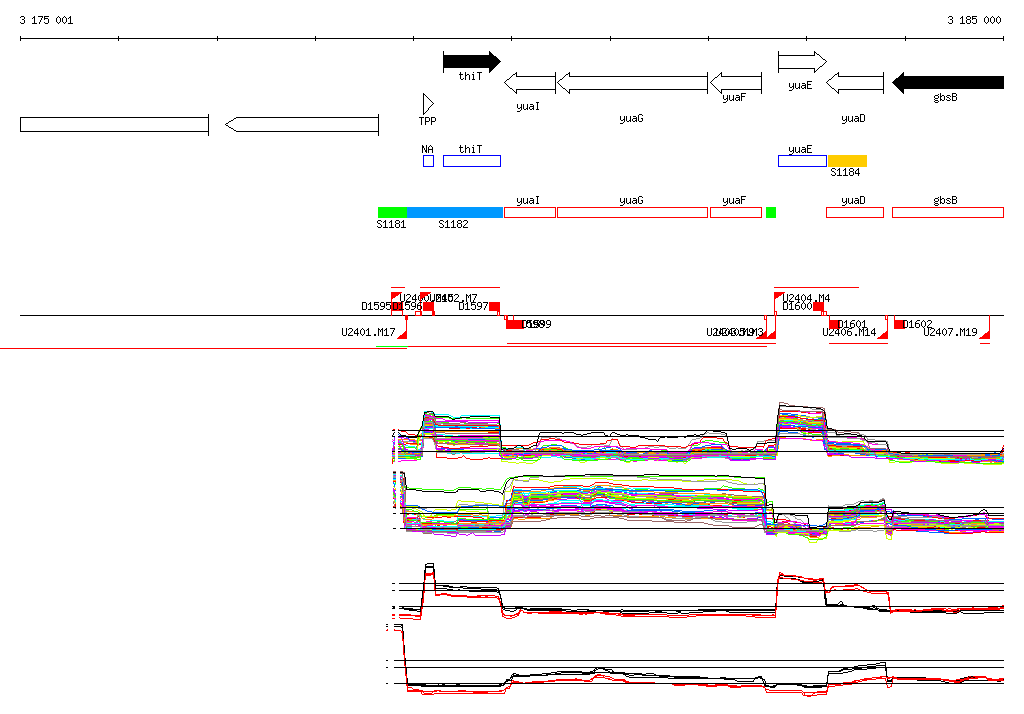Select the long yuaG gene arrow
Viewport: 1024px width, 714px height.
[632, 83]
